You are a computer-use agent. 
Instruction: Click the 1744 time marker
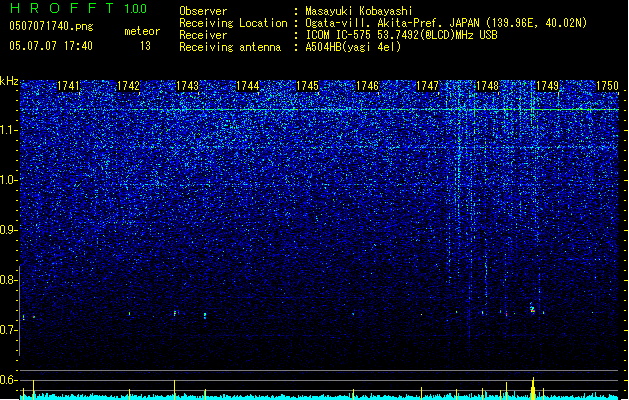[x=248, y=86]
